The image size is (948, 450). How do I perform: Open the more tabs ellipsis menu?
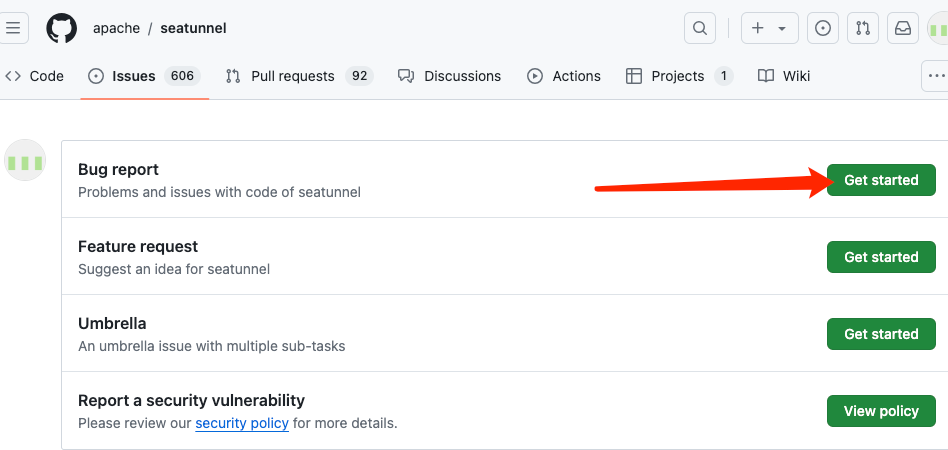pos(935,76)
